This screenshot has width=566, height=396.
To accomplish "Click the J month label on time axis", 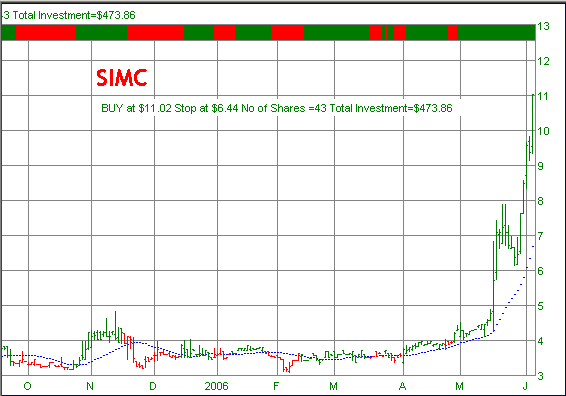I will [525, 386].
